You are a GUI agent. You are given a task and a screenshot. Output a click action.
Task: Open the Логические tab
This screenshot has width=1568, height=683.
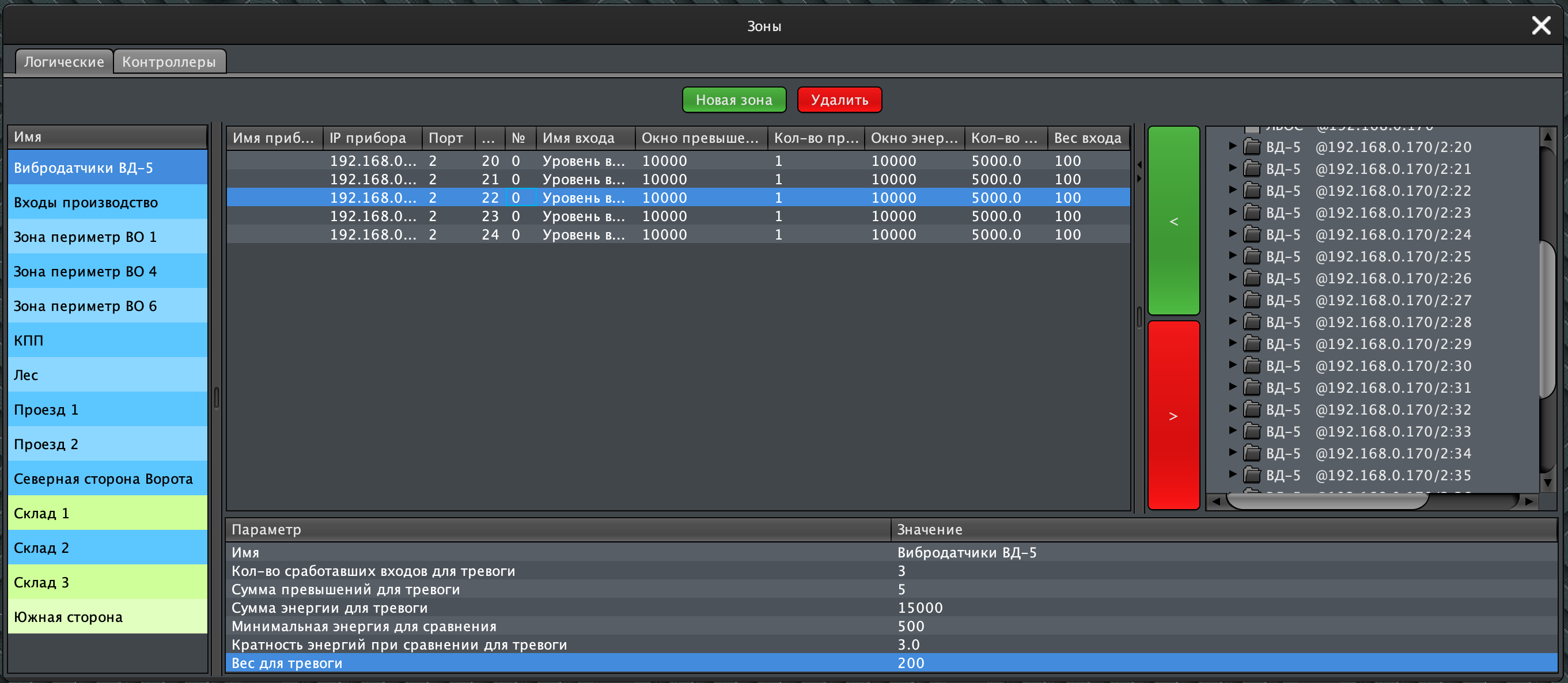coord(64,62)
